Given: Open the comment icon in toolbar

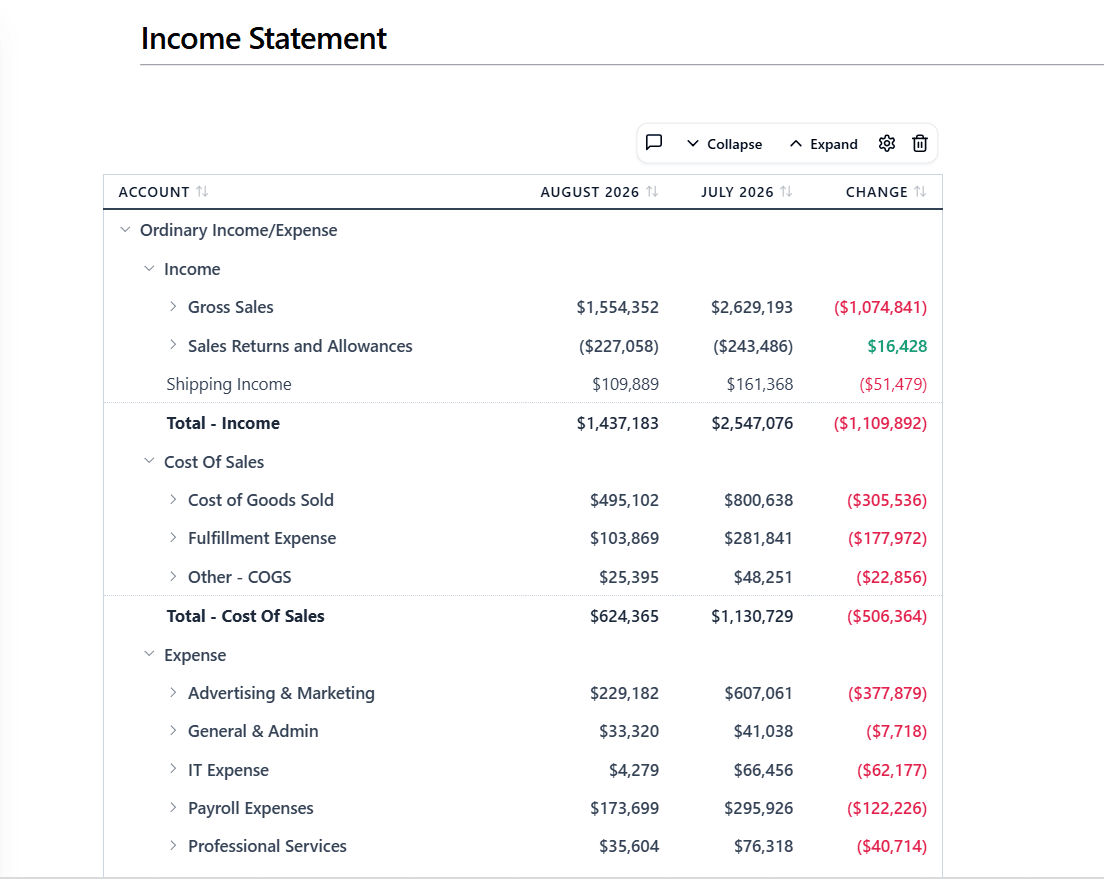Looking at the screenshot, I should pyautogui.click(x=654, y=143).
